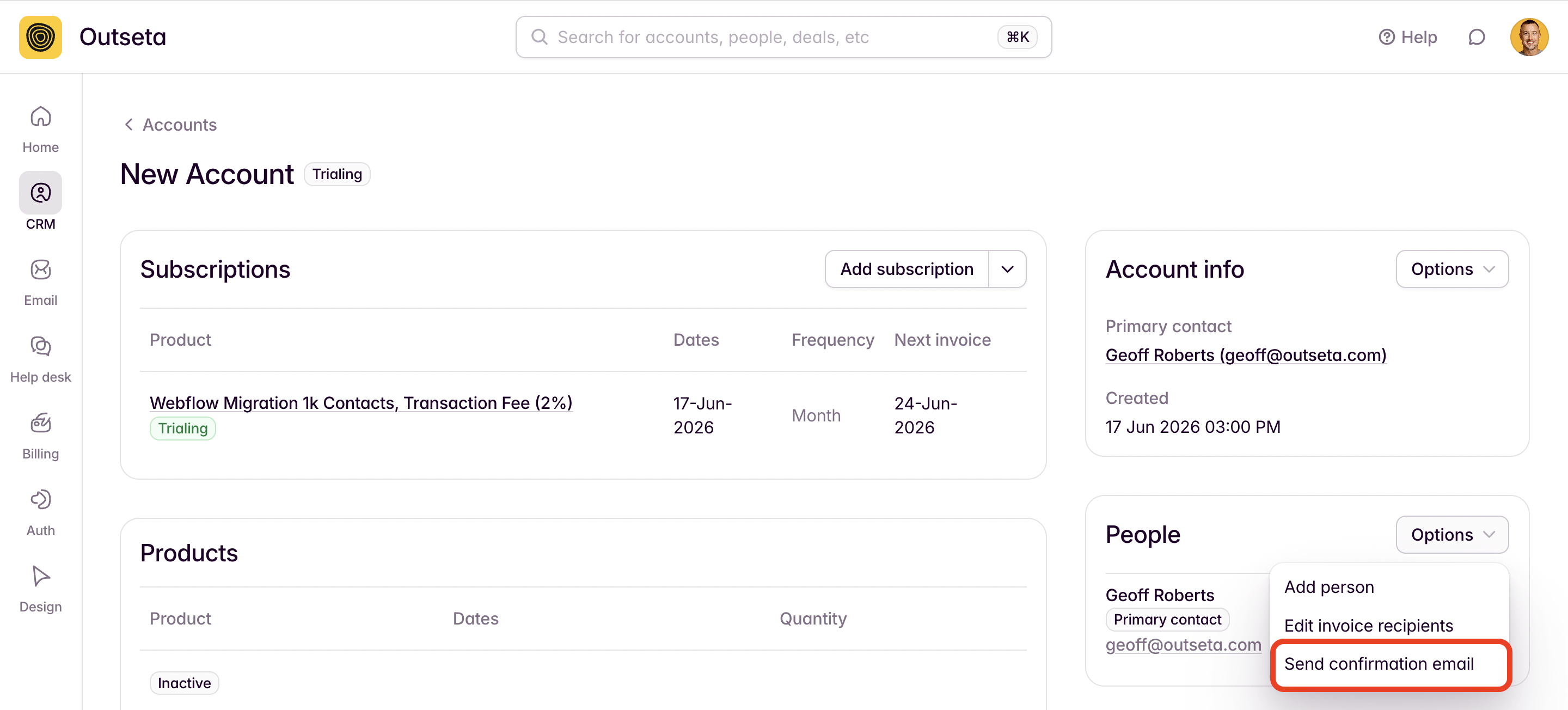Toggle the People Options dropdown

point(1451,535)
